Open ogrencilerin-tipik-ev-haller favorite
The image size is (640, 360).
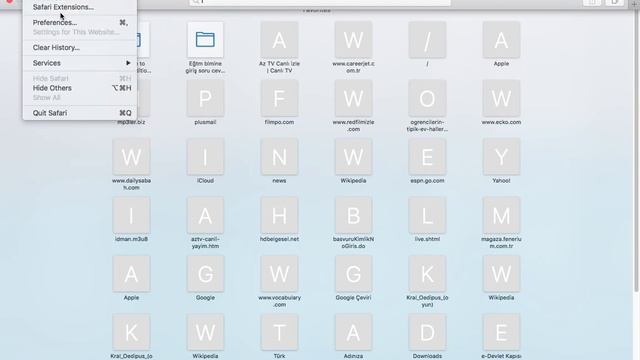427,98
